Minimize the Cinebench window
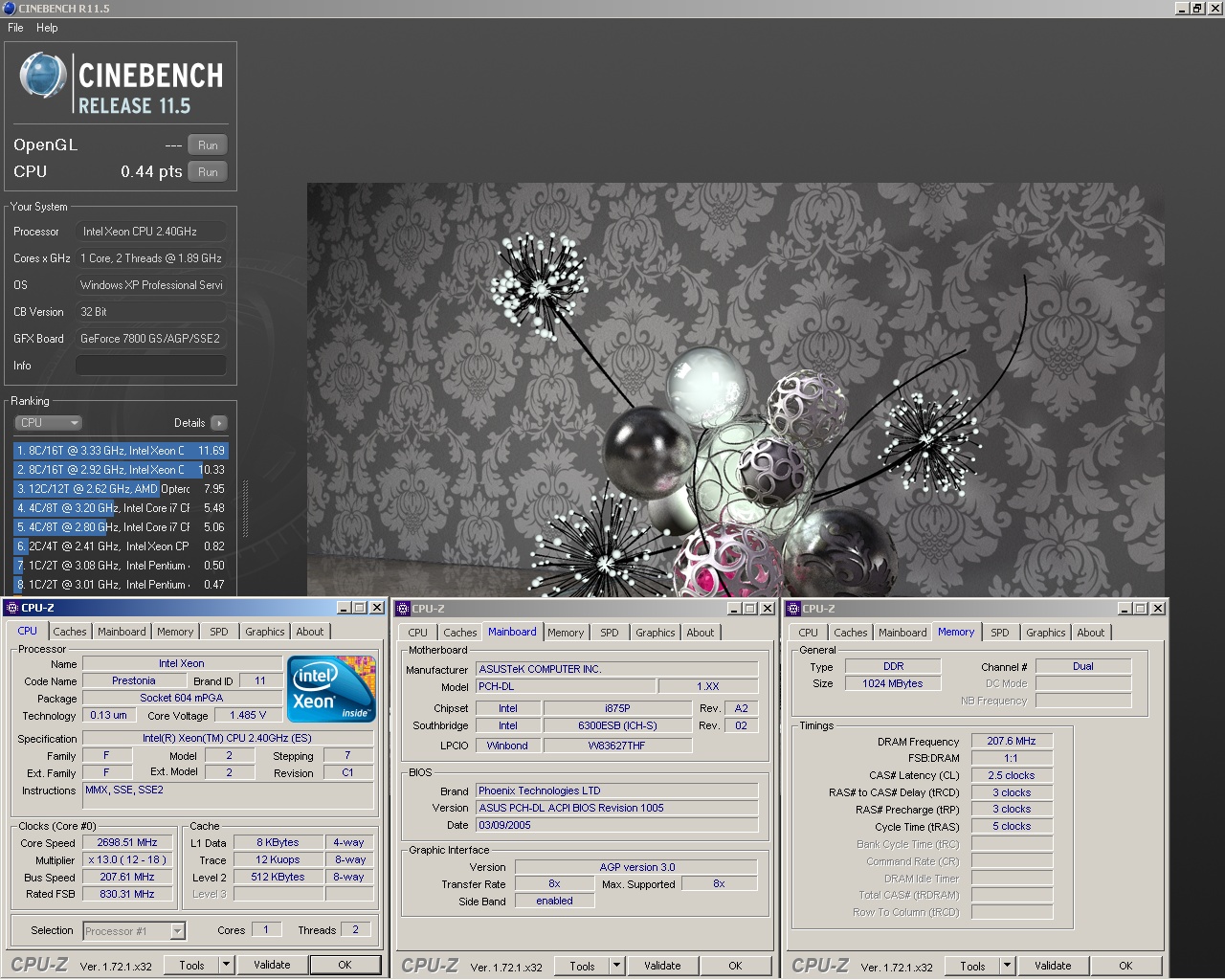 click(1182, 8)
